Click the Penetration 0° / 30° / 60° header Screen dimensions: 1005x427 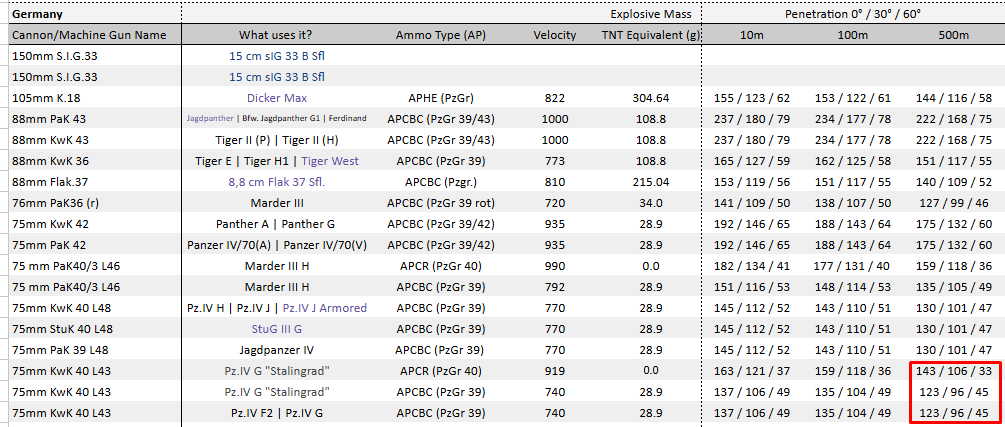point(853,14)
